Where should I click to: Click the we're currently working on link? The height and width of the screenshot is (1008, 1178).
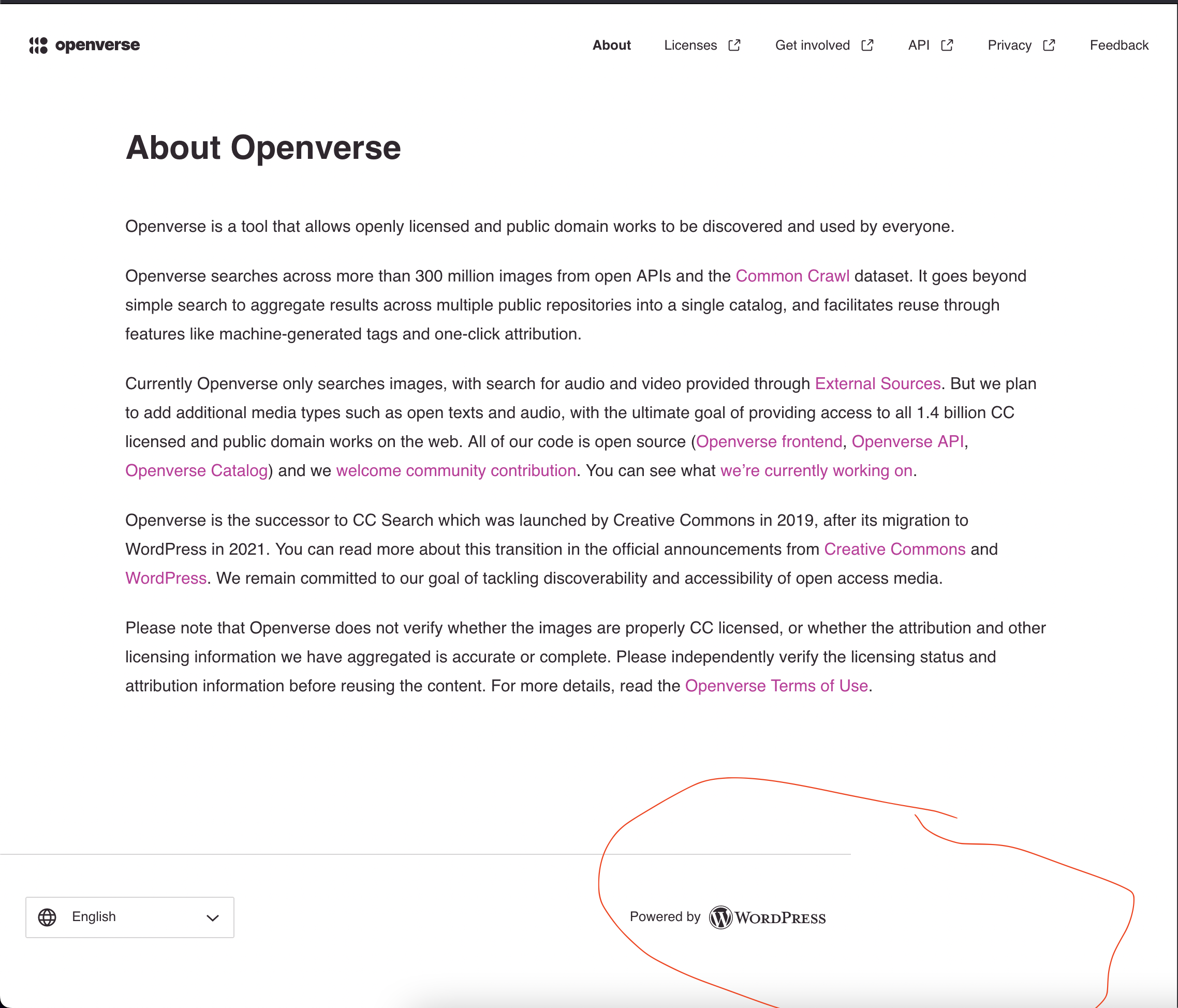click(817, 470)
